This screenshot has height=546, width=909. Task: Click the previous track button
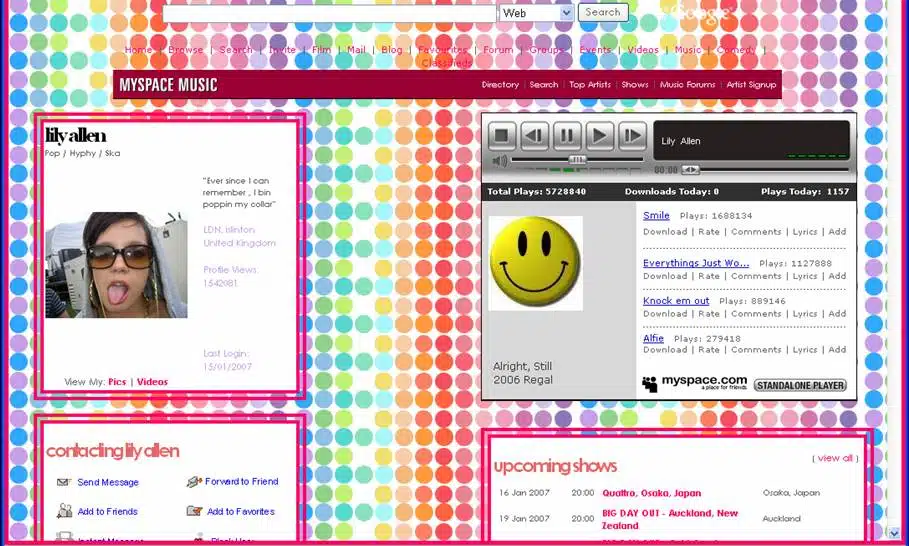pyautogui.click(x=535, y=135)
